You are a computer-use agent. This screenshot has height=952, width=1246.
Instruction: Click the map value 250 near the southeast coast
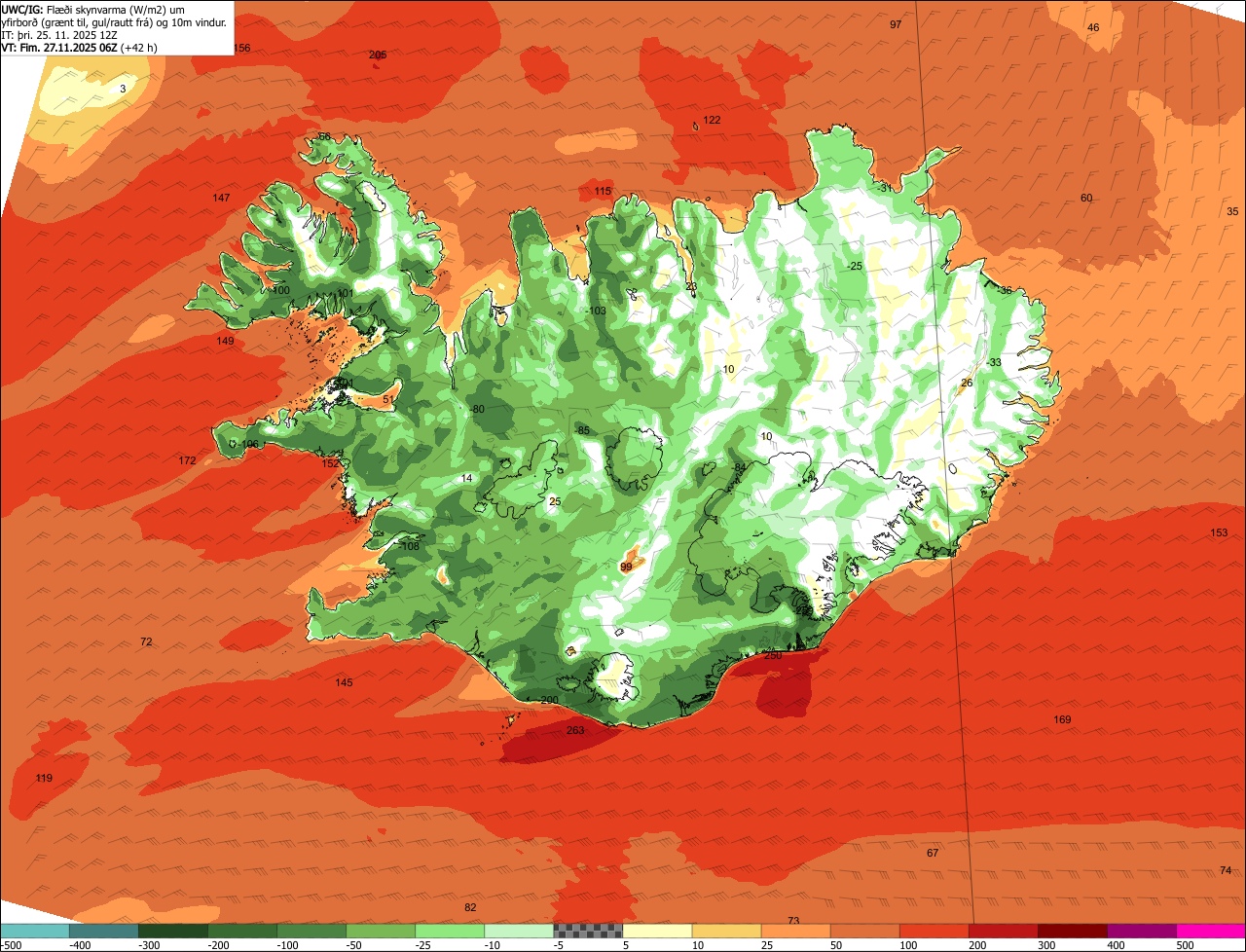773,655
